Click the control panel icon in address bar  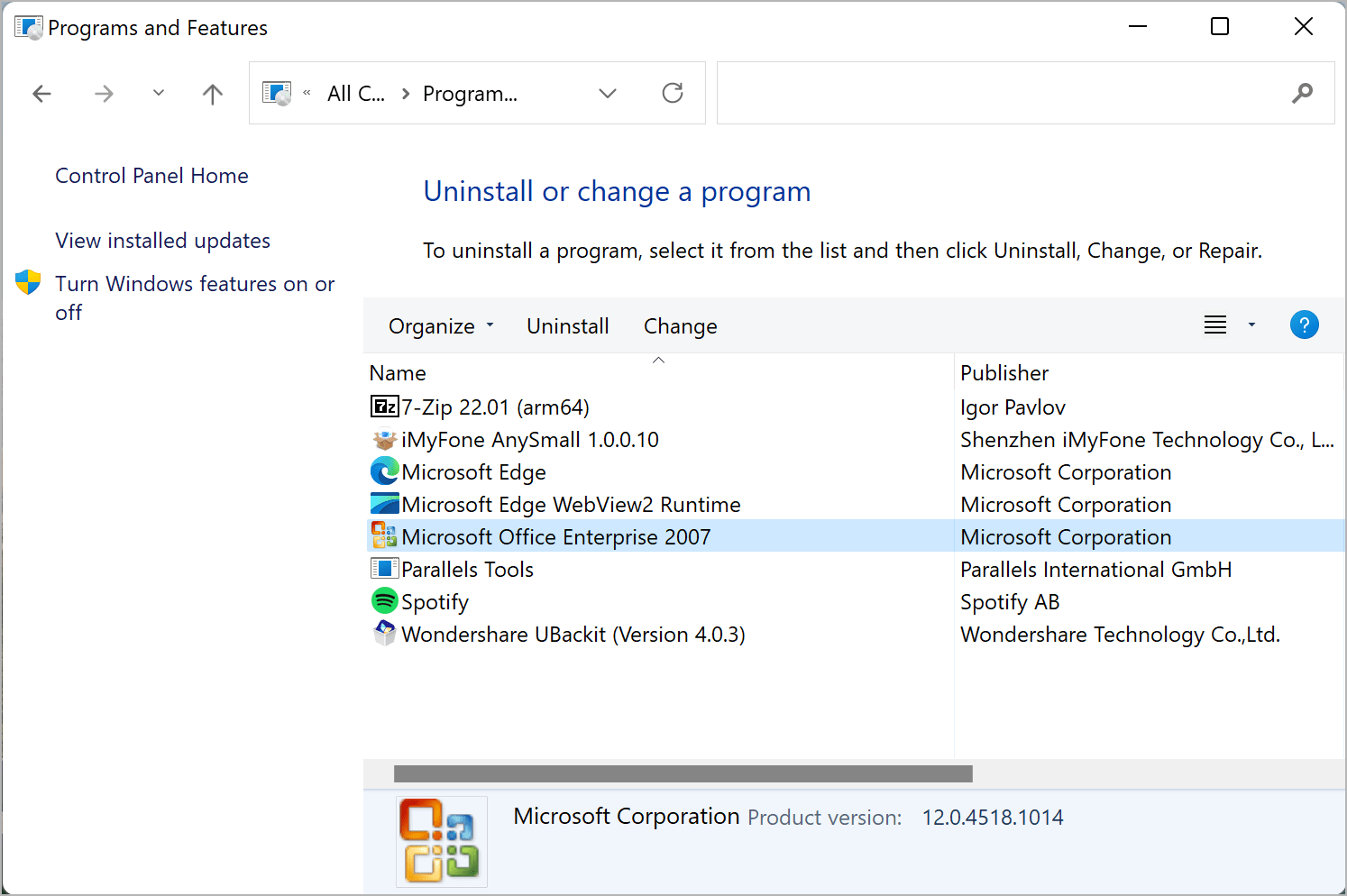pyautogui.click(x=277, y=93)
